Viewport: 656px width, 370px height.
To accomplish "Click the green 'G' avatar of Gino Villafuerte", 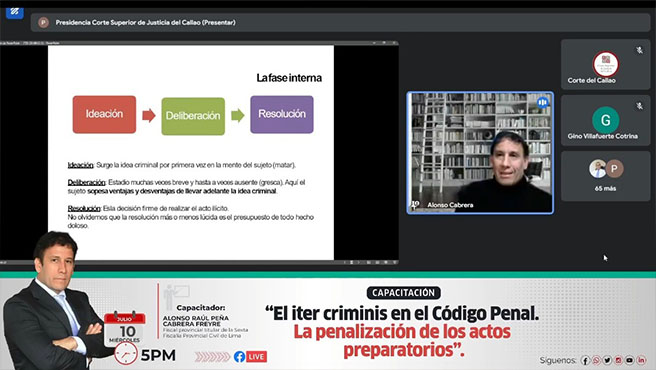I will coord(605,120).
